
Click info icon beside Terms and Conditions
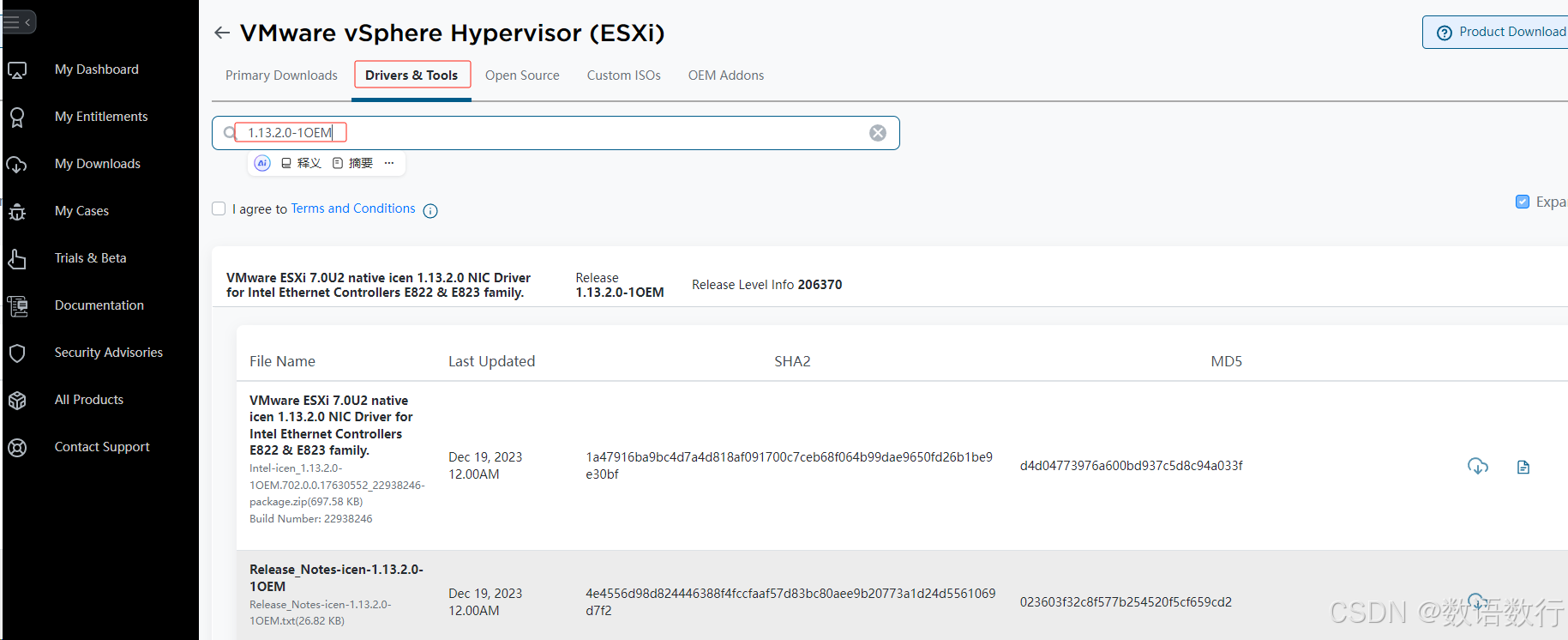[430, 211]
